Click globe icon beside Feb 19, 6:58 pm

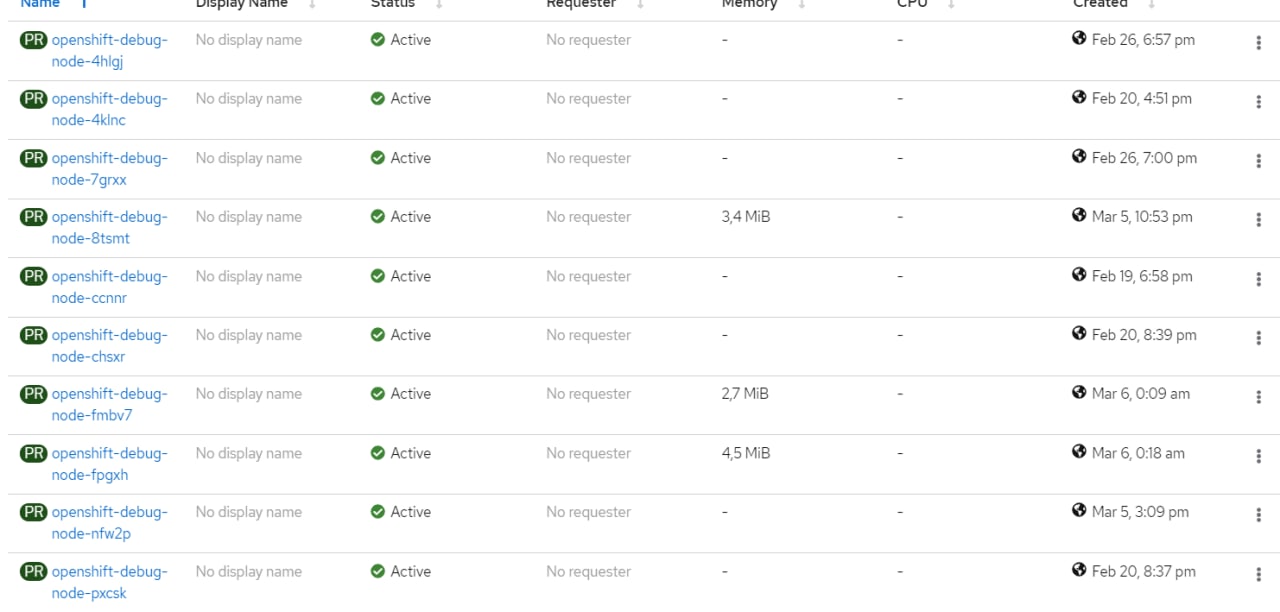tap(1079, 275)
